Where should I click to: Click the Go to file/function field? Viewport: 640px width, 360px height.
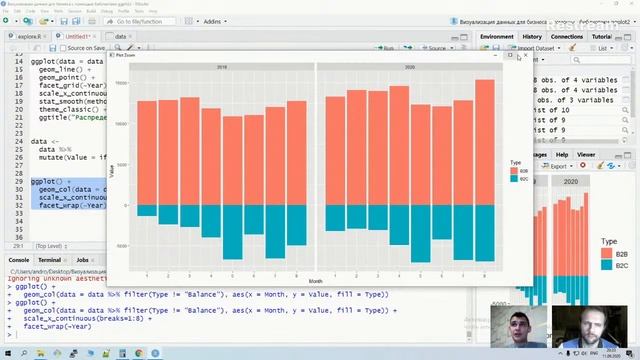click(140, 21)
